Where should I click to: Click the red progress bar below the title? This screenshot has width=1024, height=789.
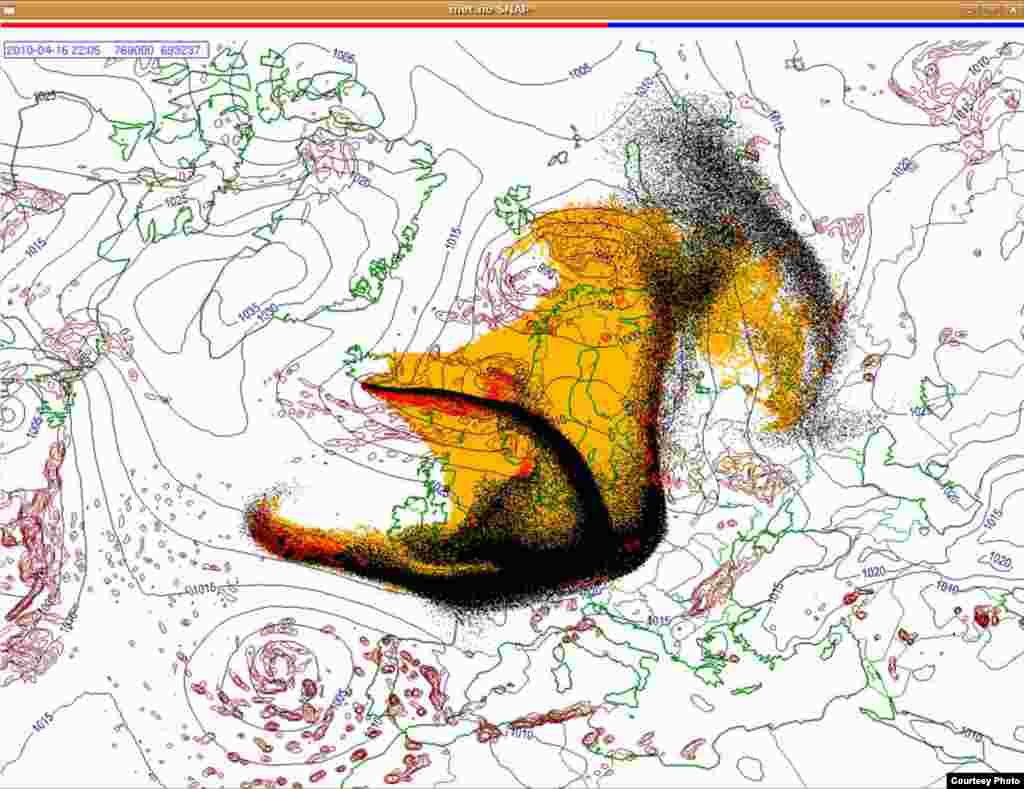300,22
